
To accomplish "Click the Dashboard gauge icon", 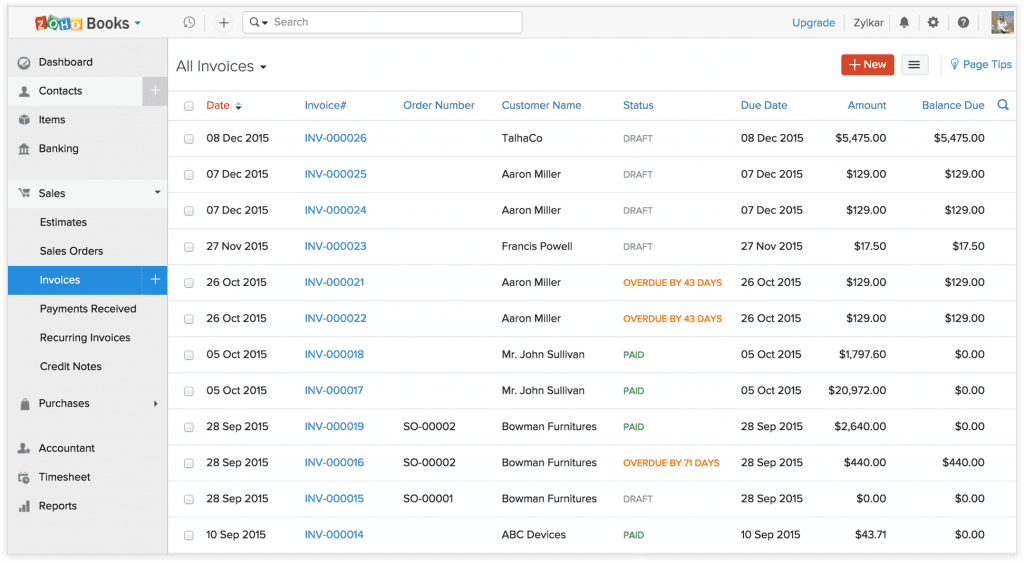I will coord(24,63).
